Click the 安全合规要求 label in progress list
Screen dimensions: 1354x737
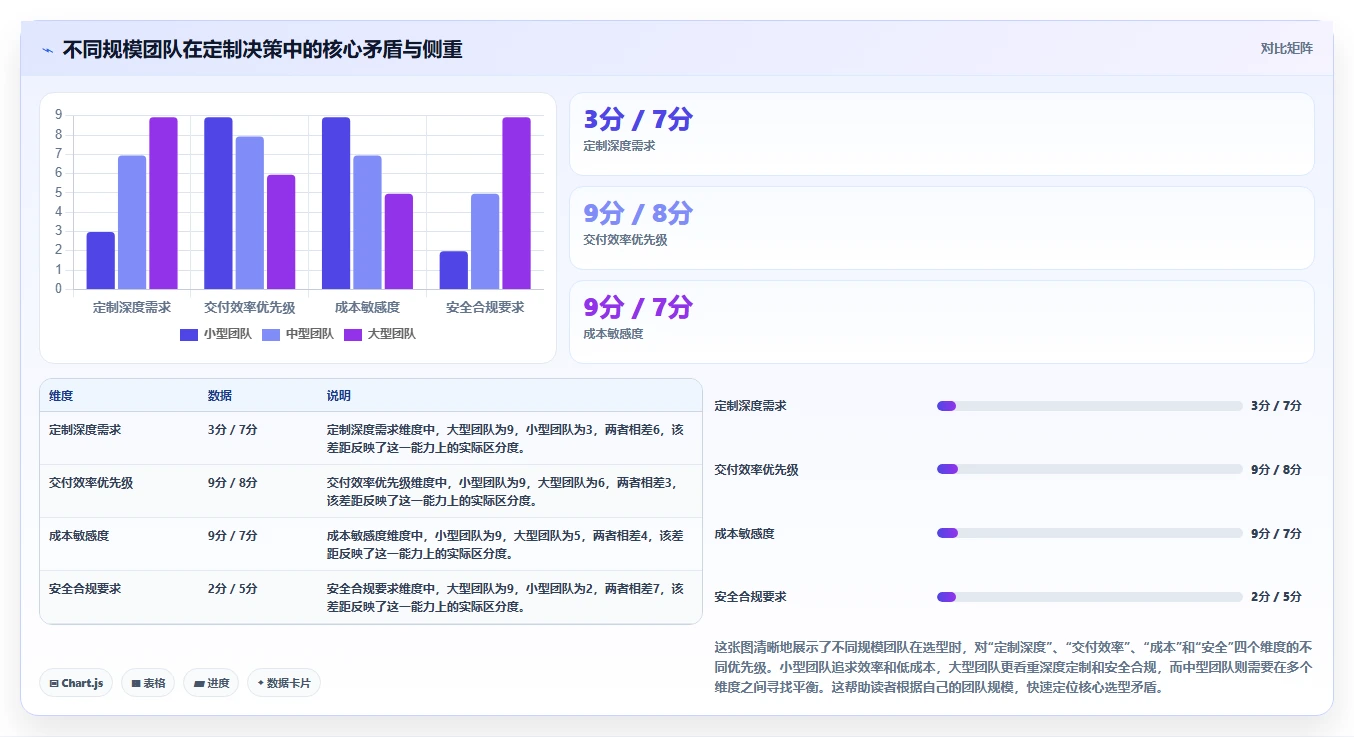tap(751, 597)
